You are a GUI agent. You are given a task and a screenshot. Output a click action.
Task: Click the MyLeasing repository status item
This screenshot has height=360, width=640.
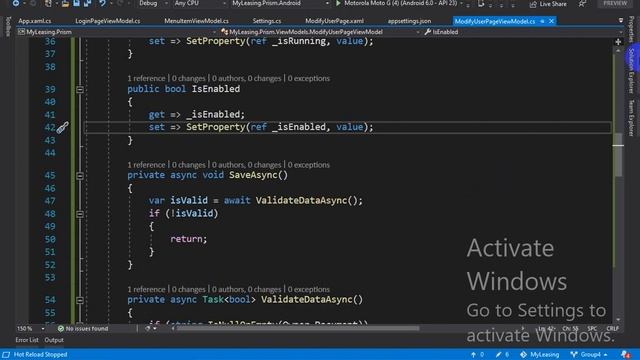pos(539,354)
